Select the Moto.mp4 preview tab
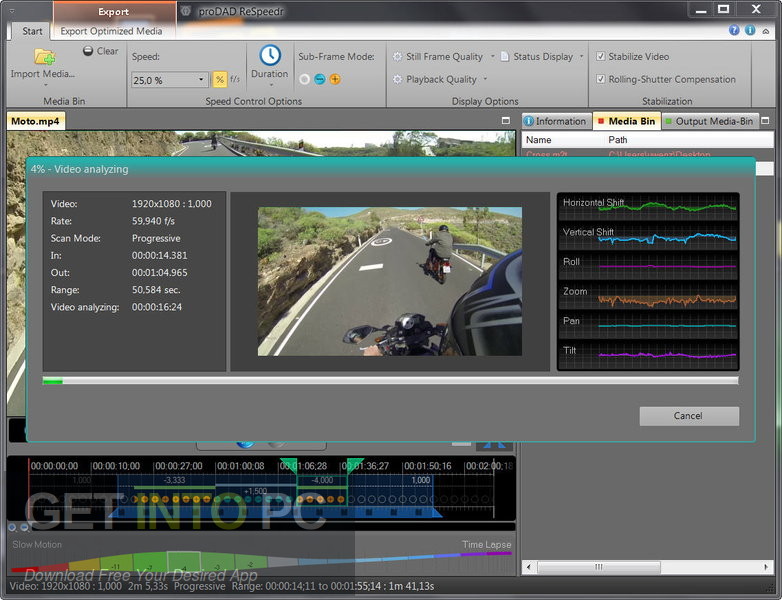Screen dimensions: 782x600 pyautogui.click(x=35, y=121)
